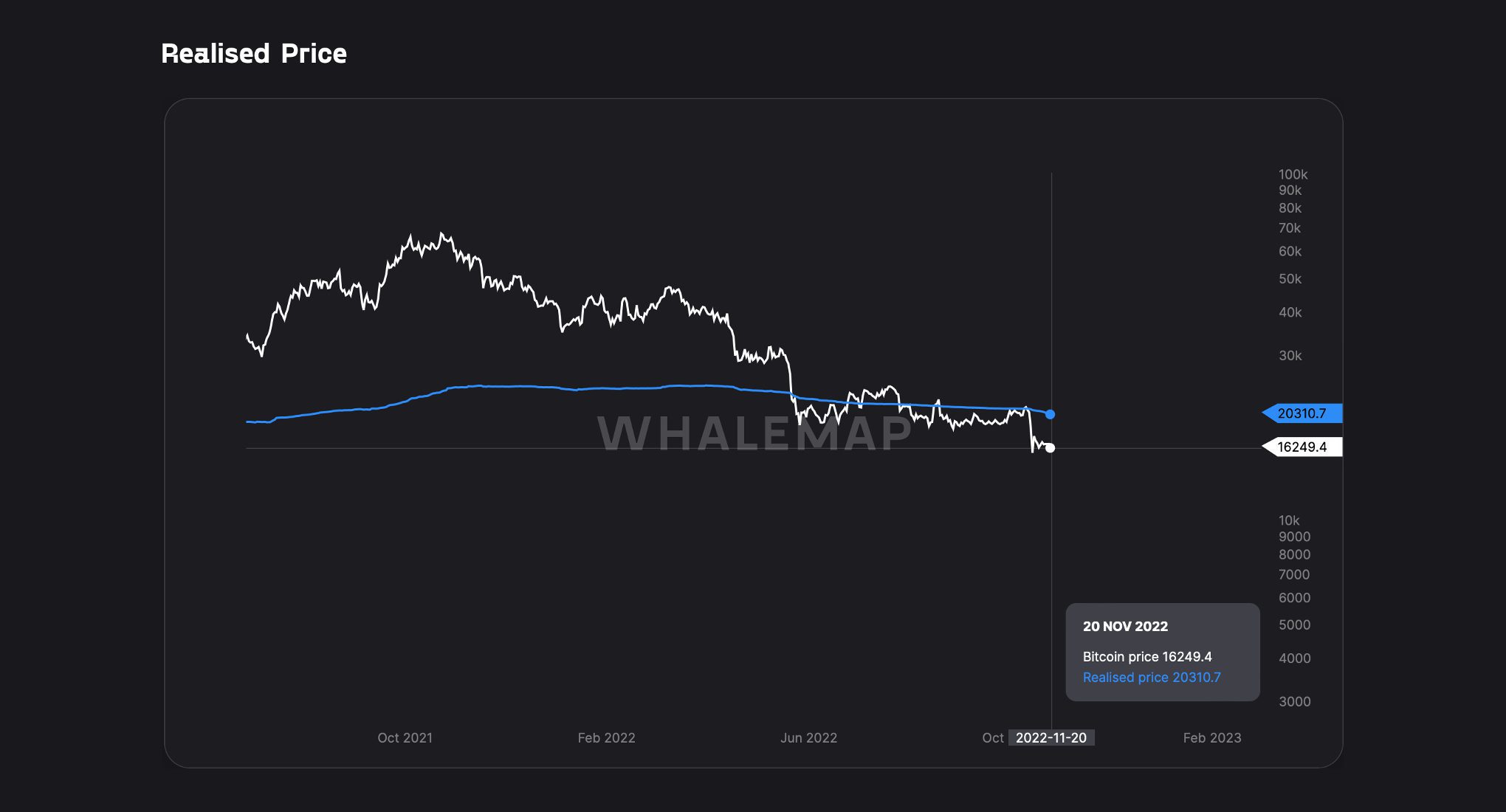
Task: Select the Realised Price chart title
Action: tap(254, 52)
